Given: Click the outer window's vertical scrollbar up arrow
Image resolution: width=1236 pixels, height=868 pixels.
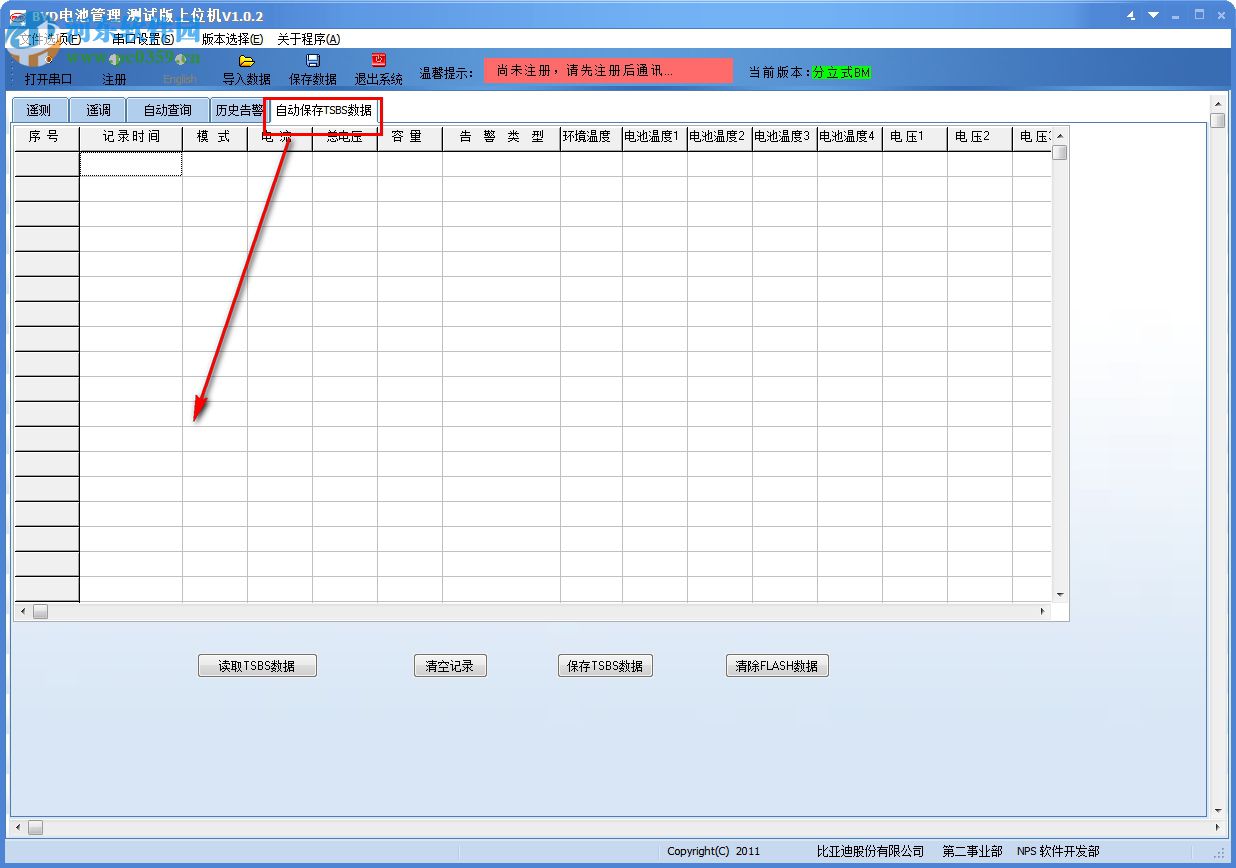Looking at the screenshot, I should coord(1217,104).
